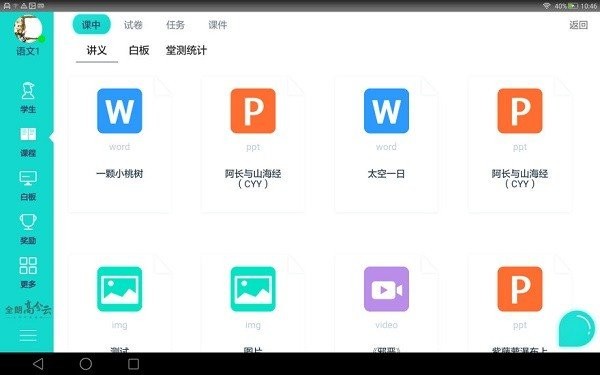Tap the battery indicator in status bar
The image size is (600, 375).
[x=573, y=6]
